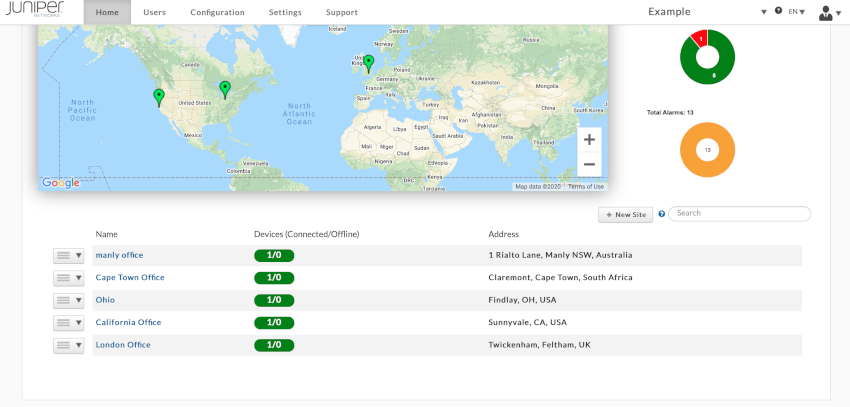Open the Home tab
Screen dimensions: 850x407
107,12
